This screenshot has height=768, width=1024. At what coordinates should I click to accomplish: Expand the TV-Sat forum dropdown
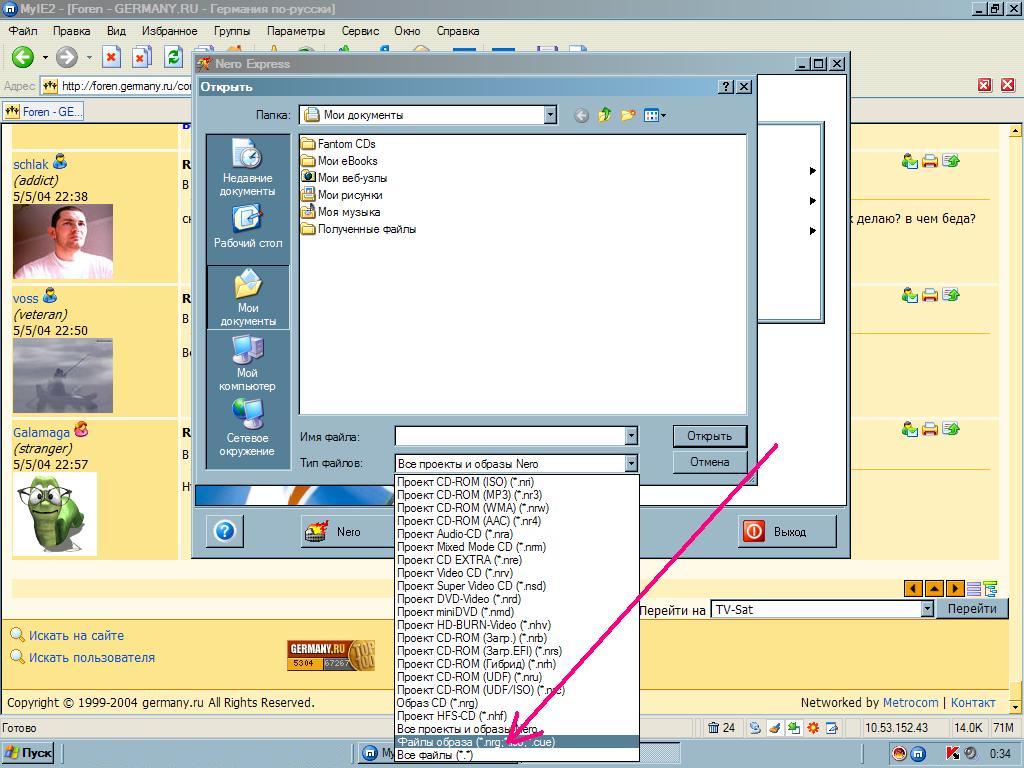click(x=927, y=609)
